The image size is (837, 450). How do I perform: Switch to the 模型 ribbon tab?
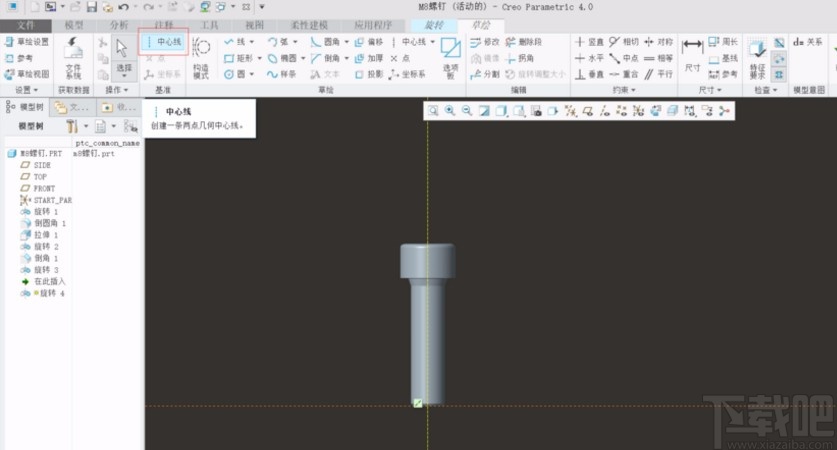point(74,25)
